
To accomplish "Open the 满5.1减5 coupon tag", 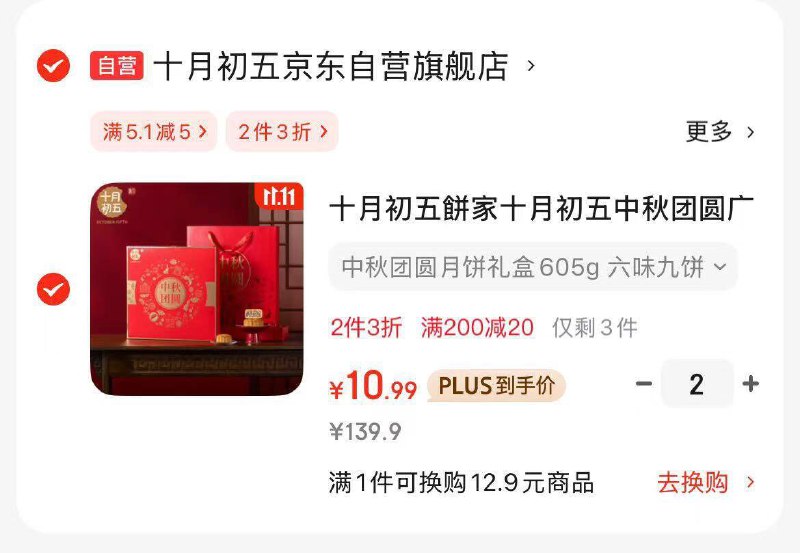I will 154,132.
